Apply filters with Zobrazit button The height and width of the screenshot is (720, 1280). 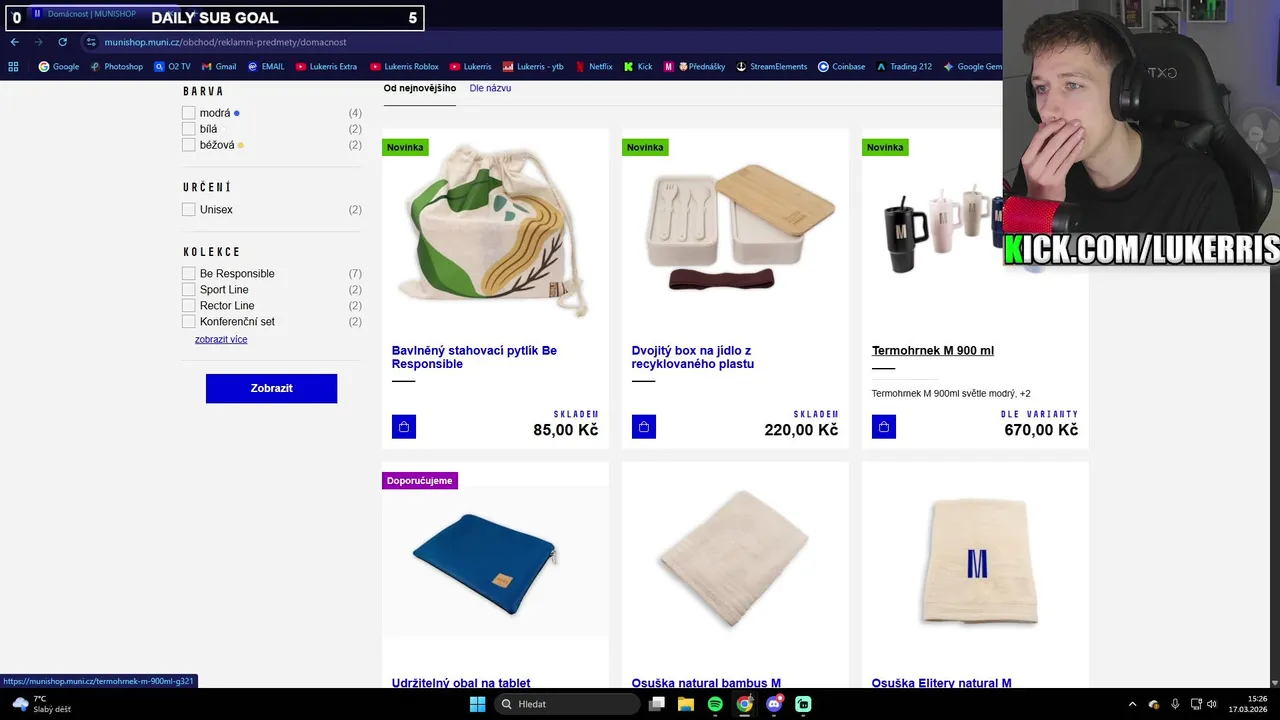point(271,388)
